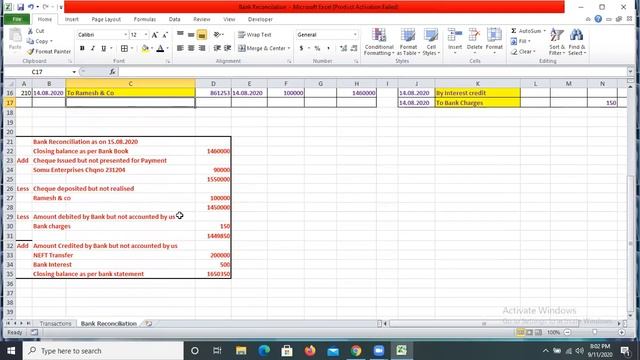Toggle Wrap Text
Screen dimensions: 640x360
pos(255,35)
